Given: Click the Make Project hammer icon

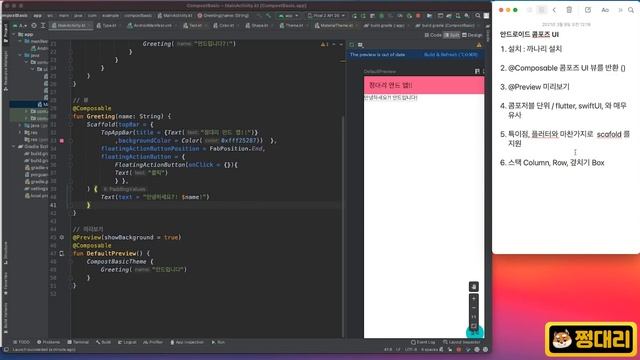Looking at the screenshot, I should 268,16.
